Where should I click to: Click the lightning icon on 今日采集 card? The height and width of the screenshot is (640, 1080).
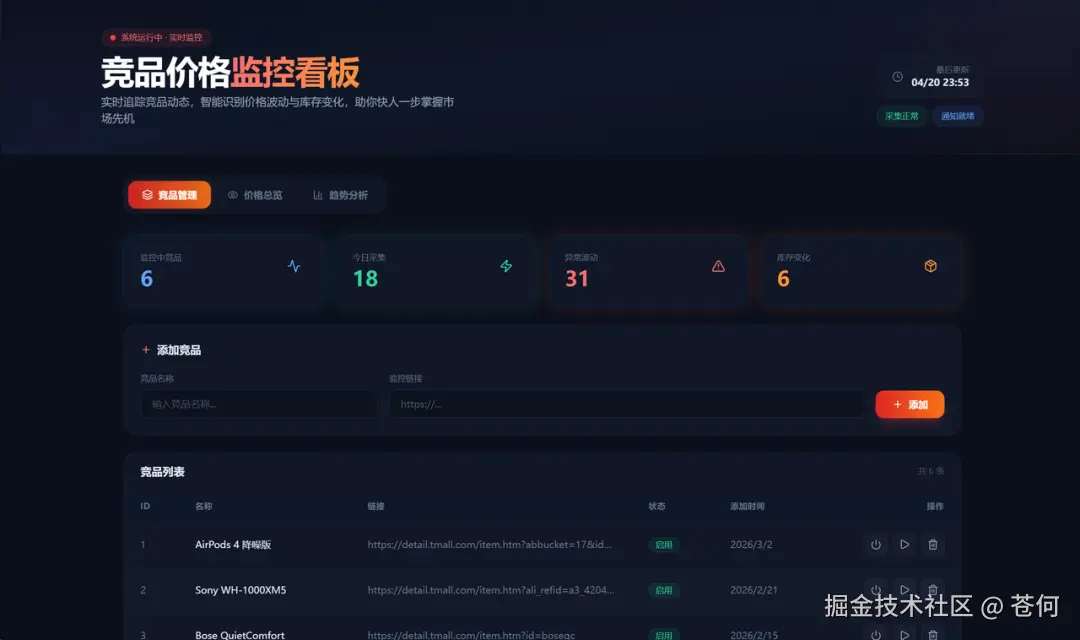(506, 266)
